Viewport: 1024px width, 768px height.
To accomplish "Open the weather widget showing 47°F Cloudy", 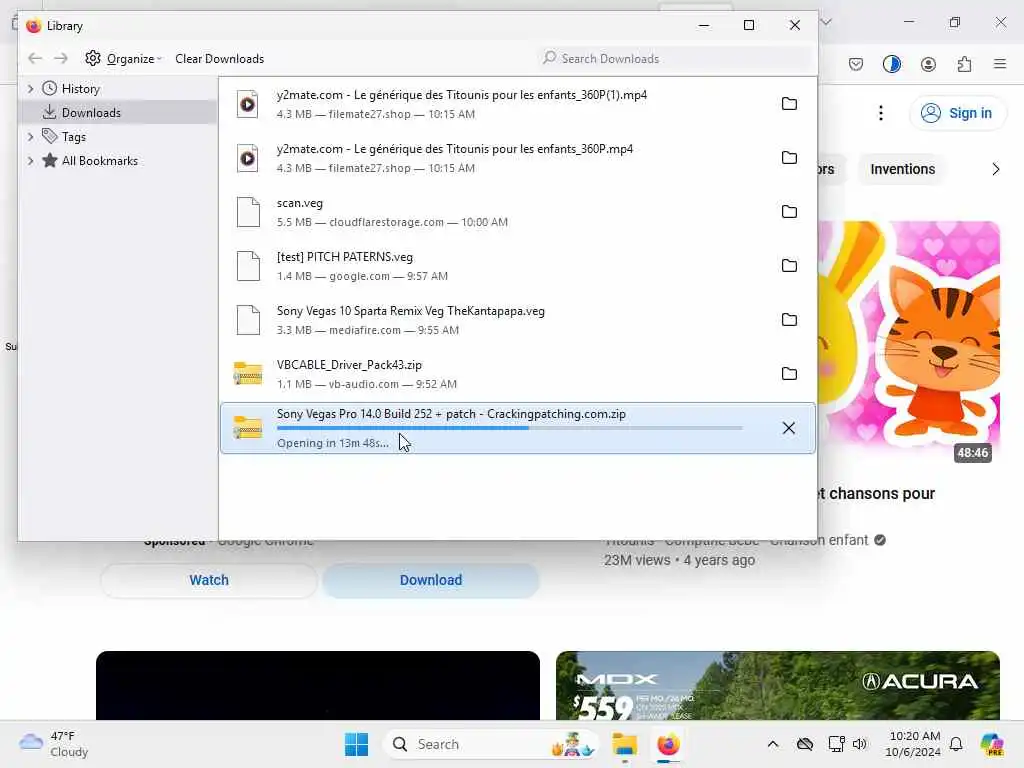I will [54, 744].
